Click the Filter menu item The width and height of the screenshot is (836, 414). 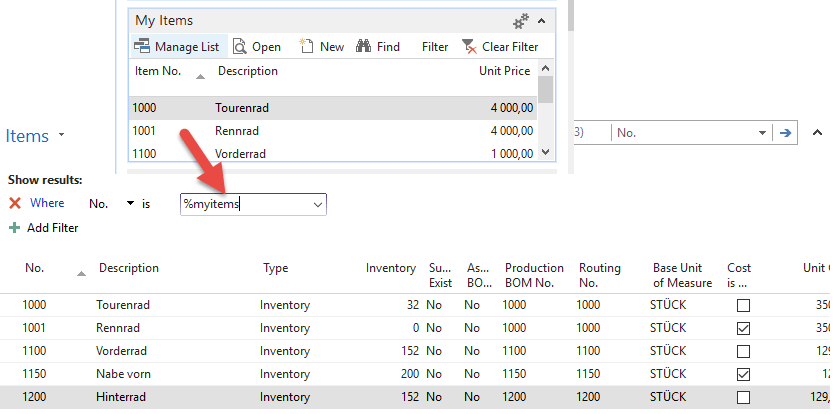click(x=435, y=47)
